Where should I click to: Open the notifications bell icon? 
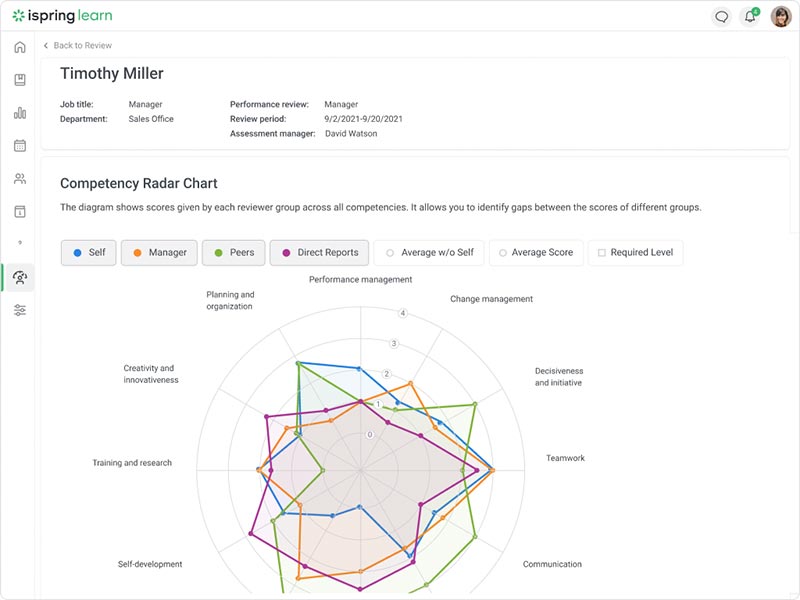[x=750, y=17]
